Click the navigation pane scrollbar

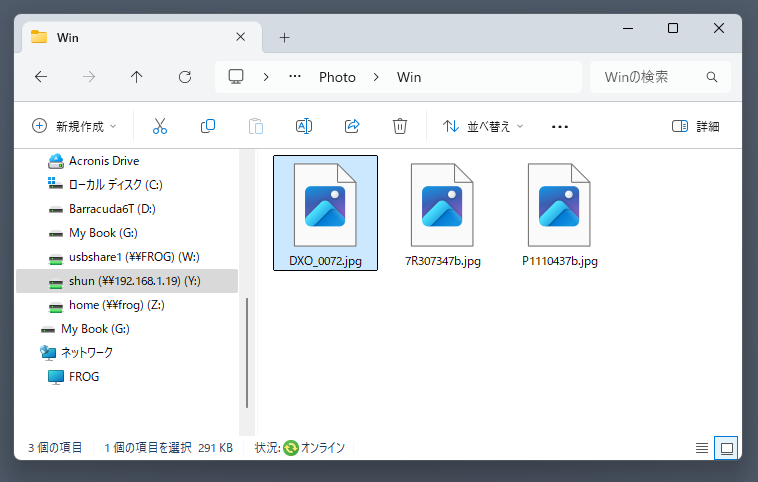[247, 353]
